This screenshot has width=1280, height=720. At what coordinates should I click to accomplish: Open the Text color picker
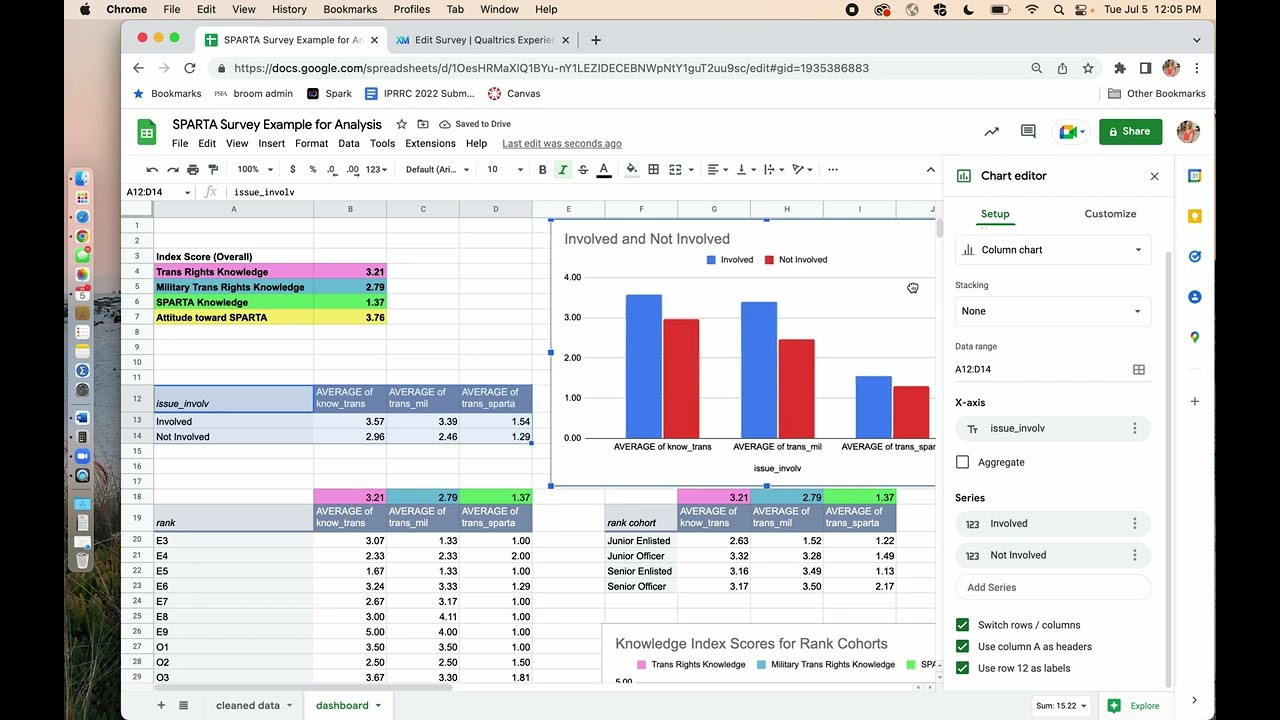[604, 170]
